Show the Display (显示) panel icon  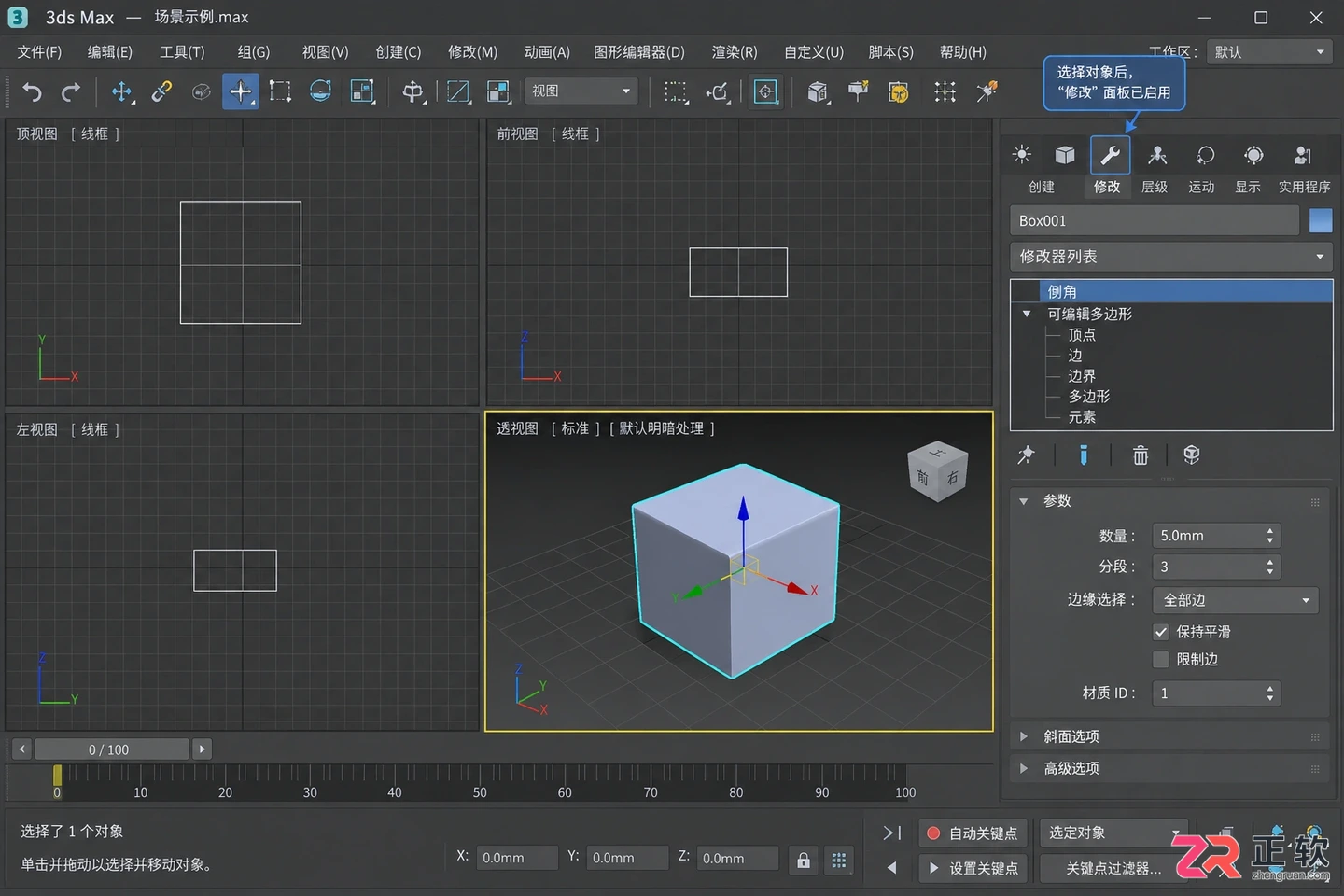(x=1253, y=155)
